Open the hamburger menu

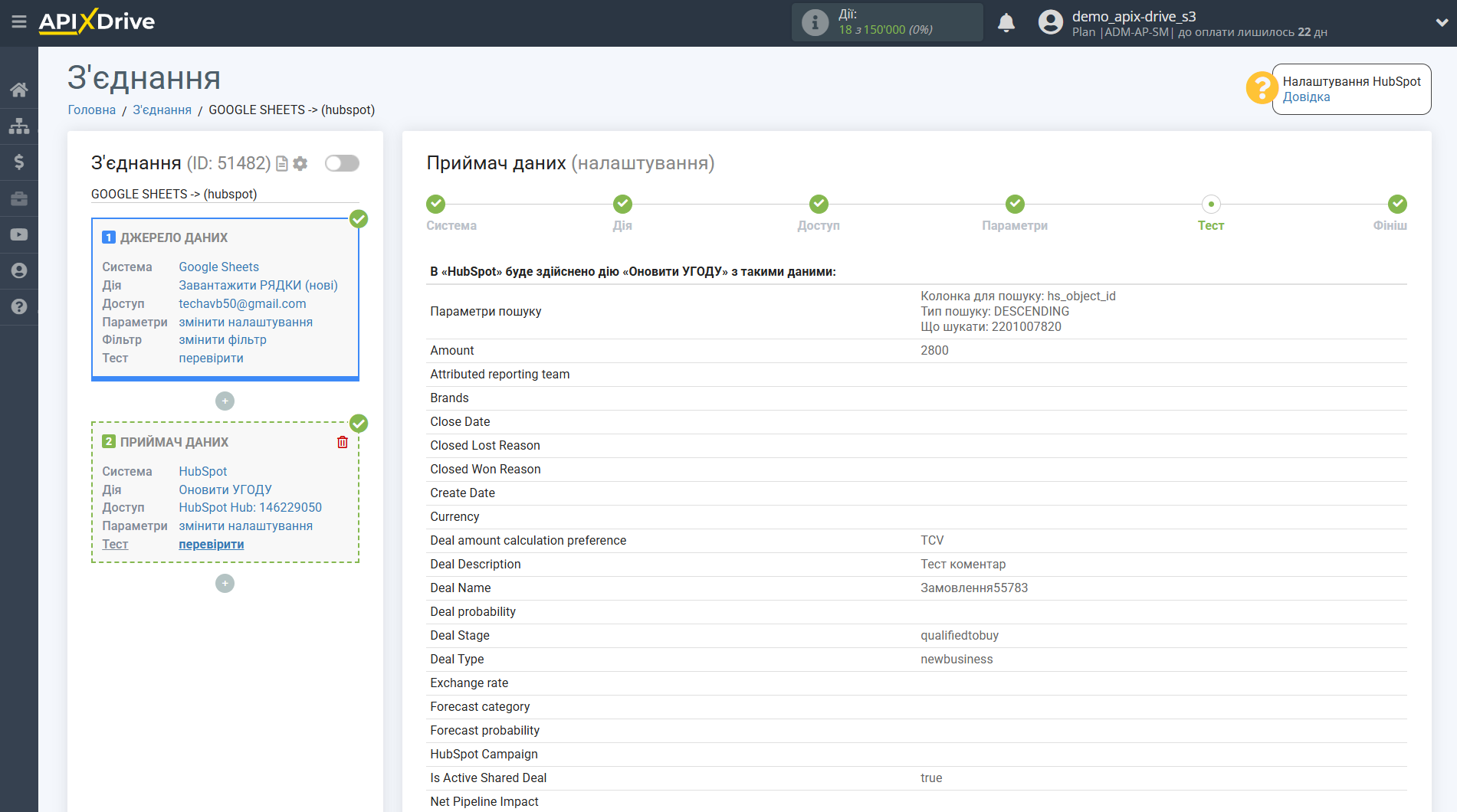(19, 21)
